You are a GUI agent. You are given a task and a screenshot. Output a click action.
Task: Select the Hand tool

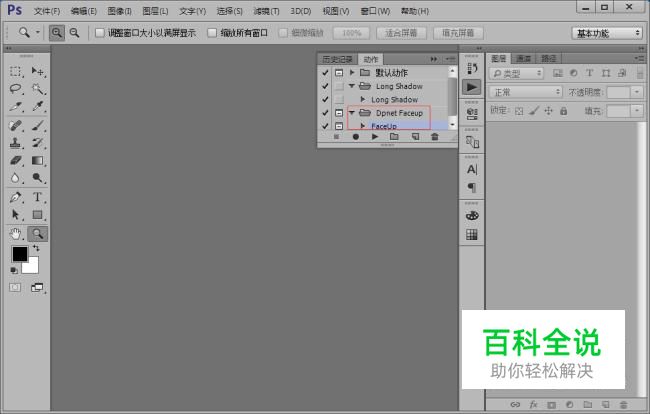click(x=15, y=234)
